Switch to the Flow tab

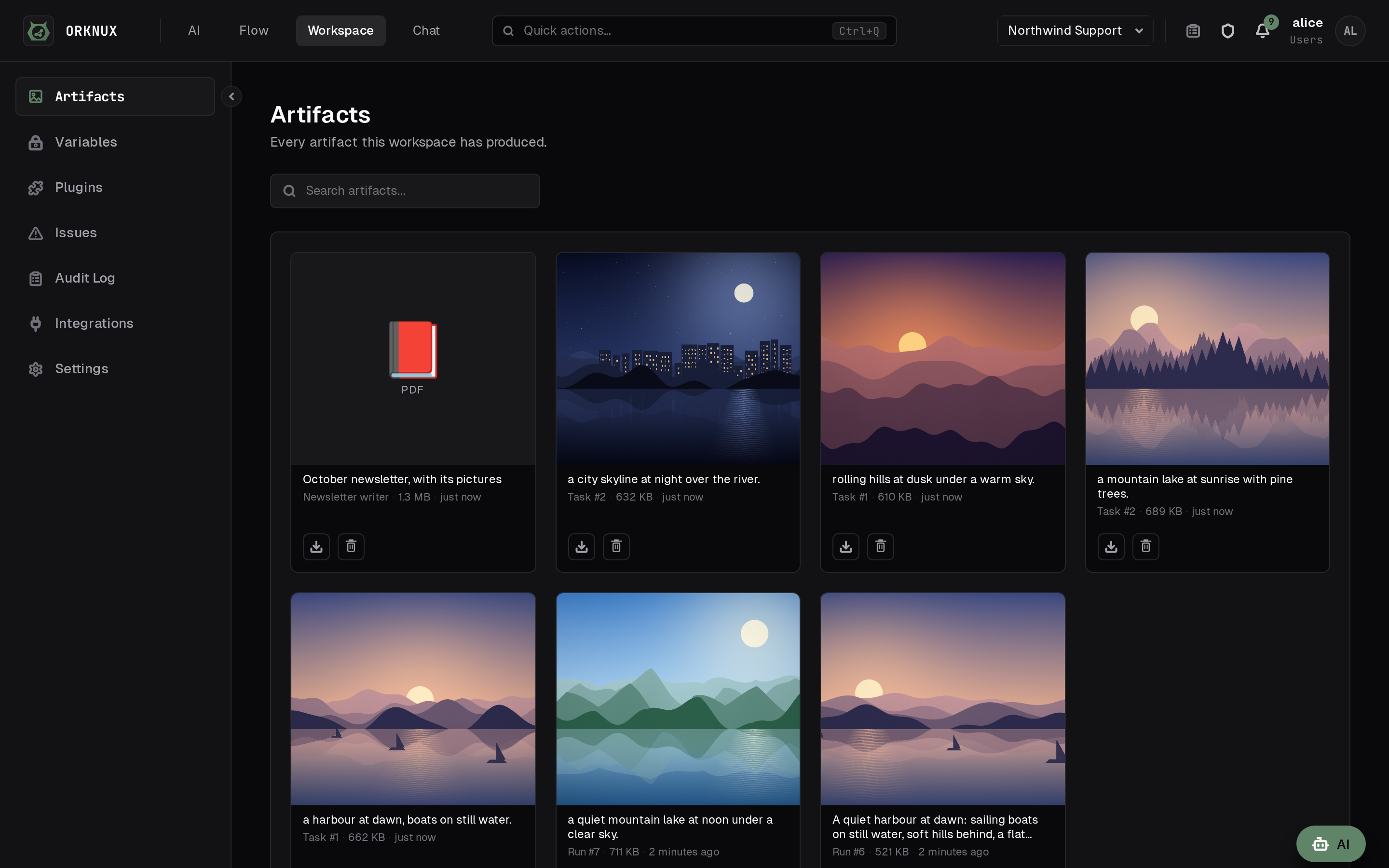point(254,30)
